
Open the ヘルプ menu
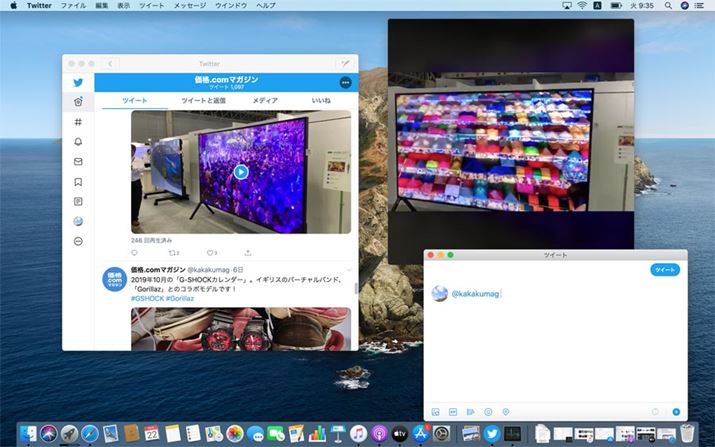[266, 5]
